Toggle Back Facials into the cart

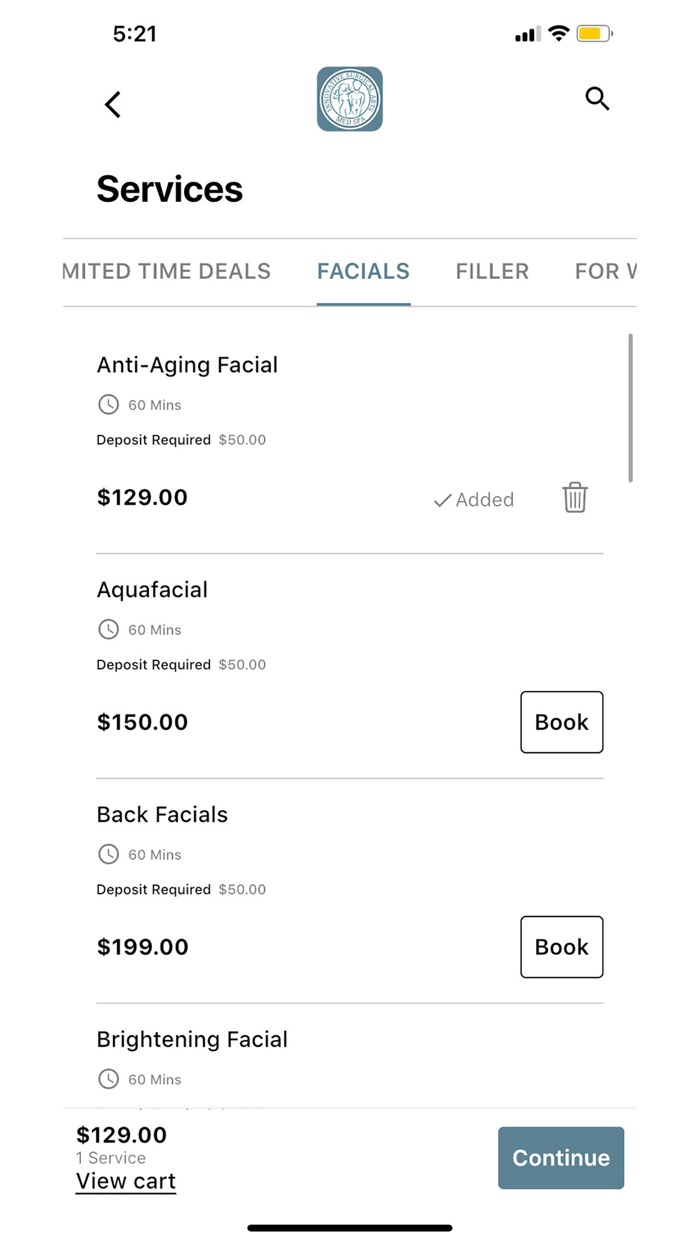562,947
